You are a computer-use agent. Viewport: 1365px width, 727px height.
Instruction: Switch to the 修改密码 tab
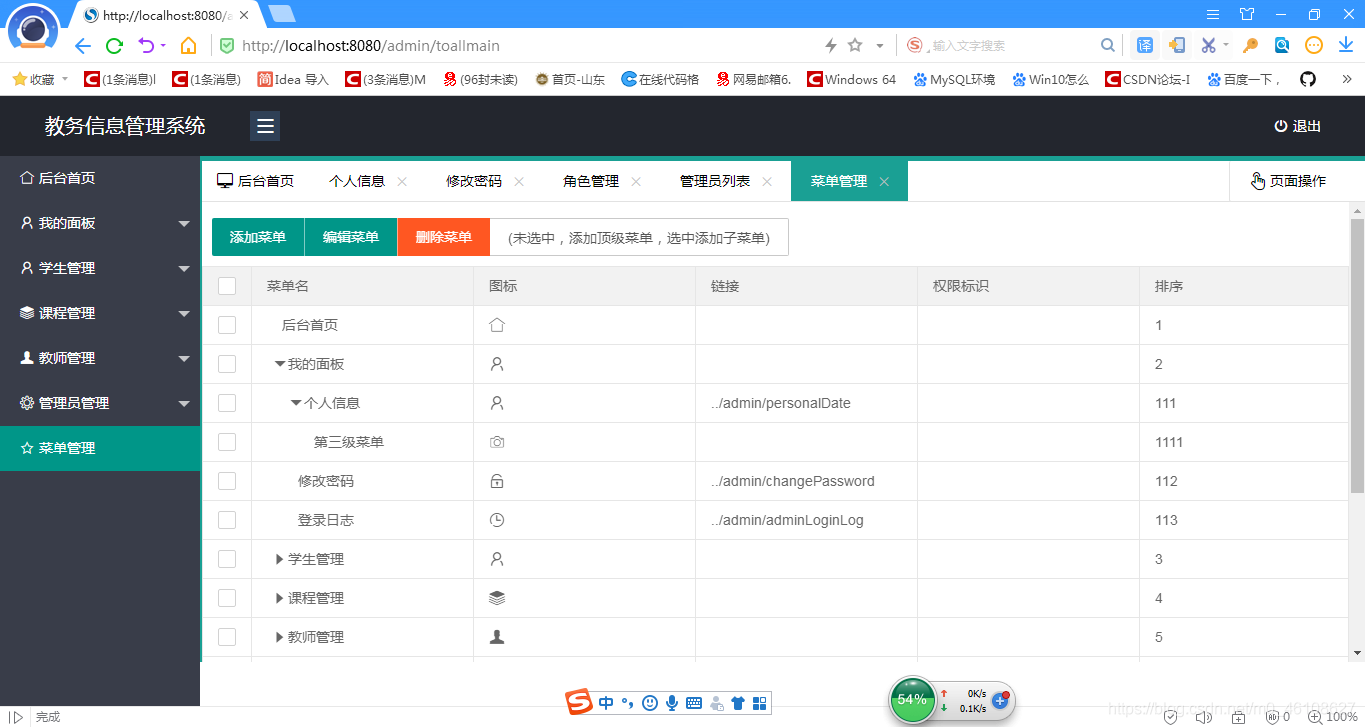point(474,181)
